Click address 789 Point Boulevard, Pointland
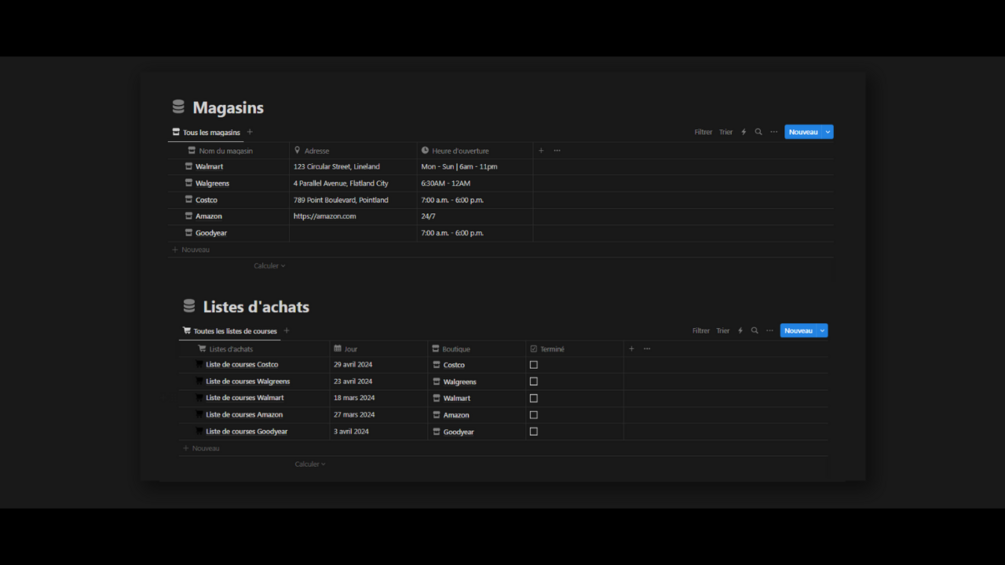1005x565 pixels. pyautogui.click(x=341, y=200)
